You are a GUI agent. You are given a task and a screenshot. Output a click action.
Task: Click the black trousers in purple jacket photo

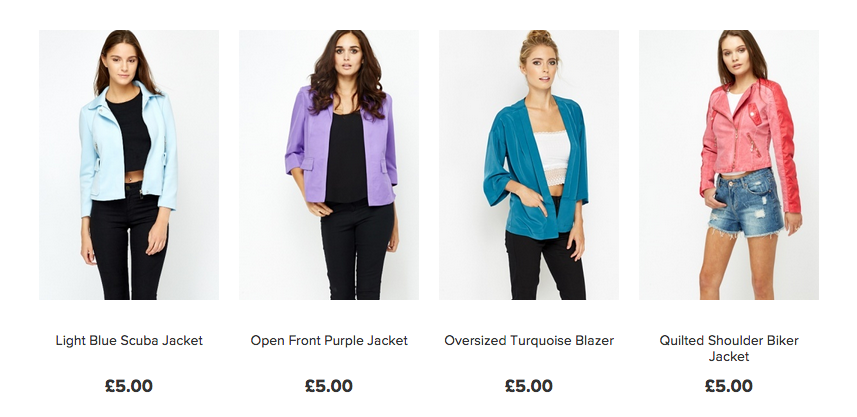pos(357,251)
